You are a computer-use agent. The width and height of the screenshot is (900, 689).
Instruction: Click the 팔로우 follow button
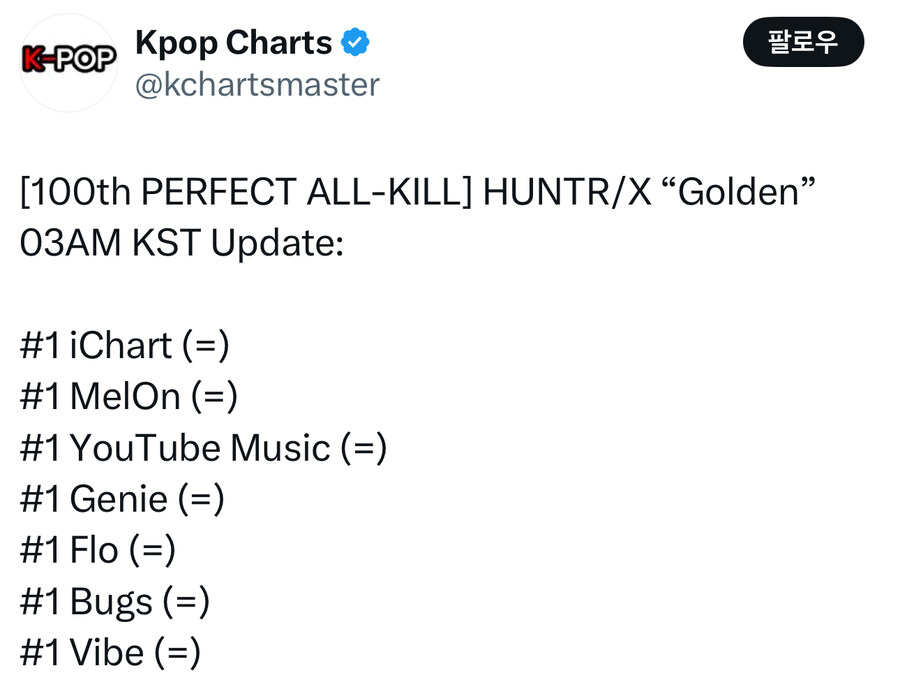tap(803, 42)
